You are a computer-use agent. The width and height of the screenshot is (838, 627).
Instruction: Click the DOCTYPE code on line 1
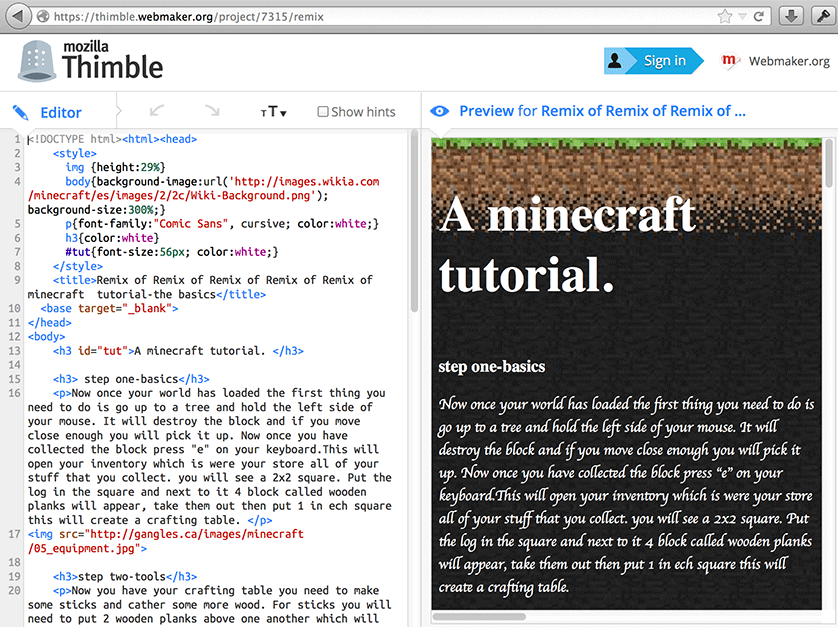pyautogui.click(x=75, y=139)
